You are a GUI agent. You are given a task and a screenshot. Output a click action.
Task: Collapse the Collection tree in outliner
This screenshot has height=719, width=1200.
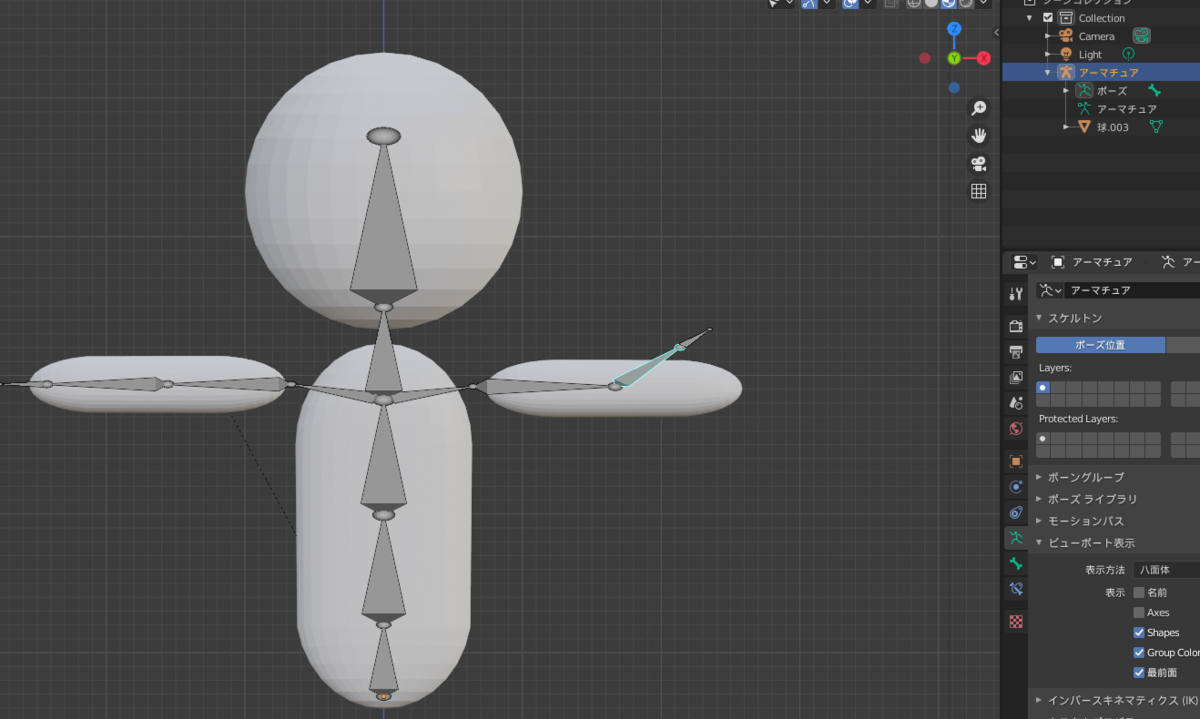coord(1029,18)
